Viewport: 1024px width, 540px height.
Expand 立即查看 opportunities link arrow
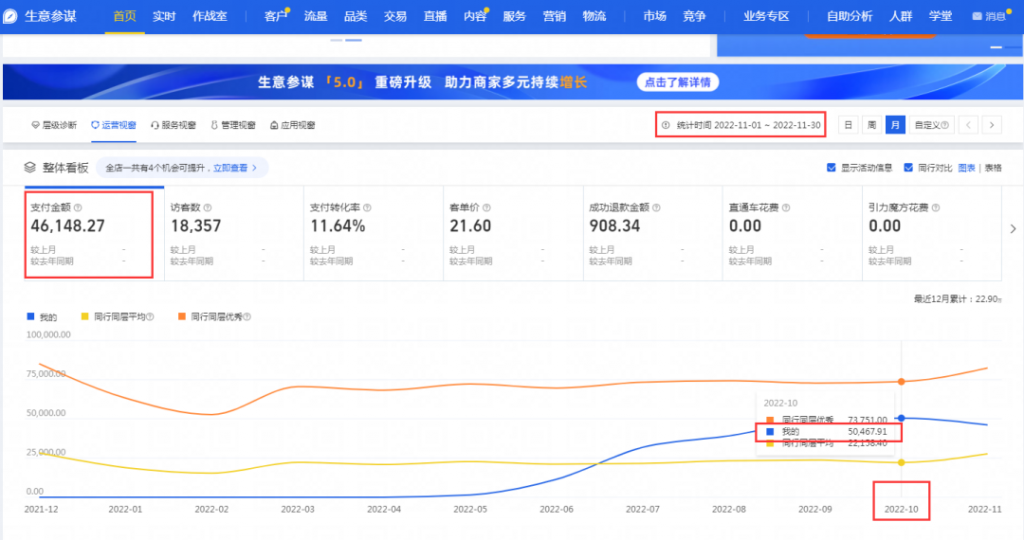(x=255, y=168)
